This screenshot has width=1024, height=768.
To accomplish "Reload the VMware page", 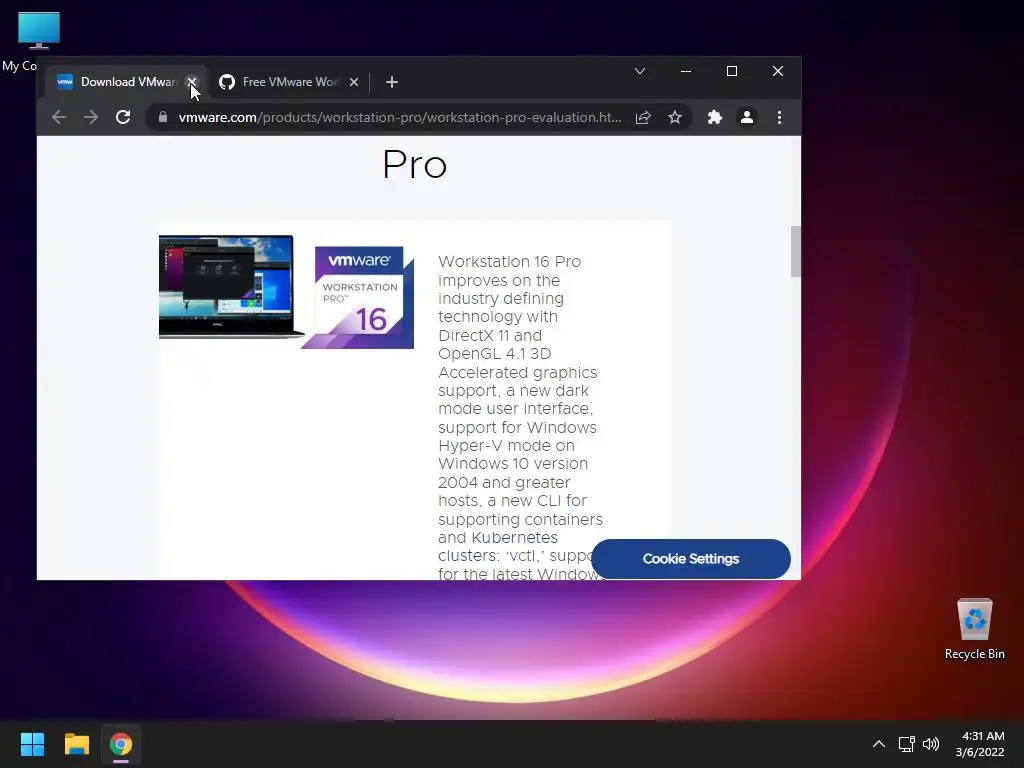I will [123, 118].
